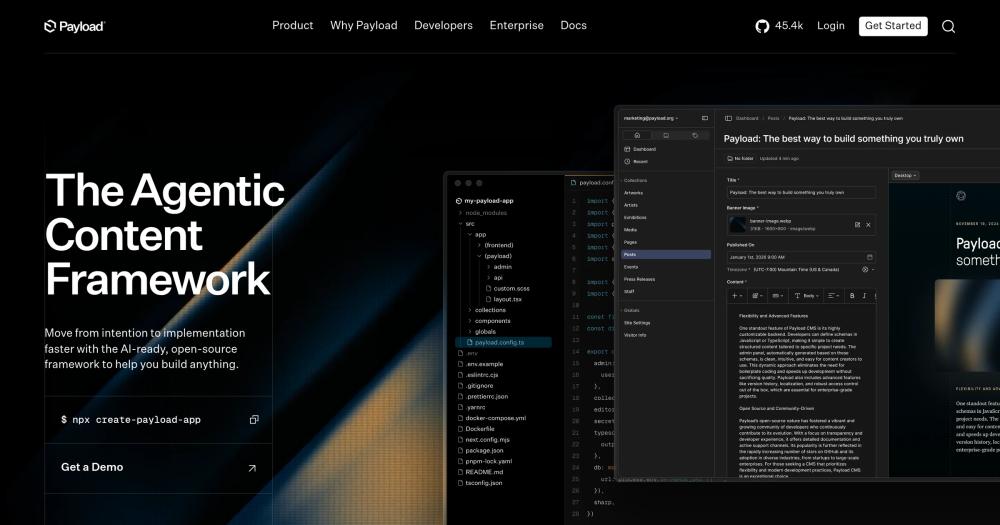Viewport: 1000px width, 525px height.
Task: Toggle the nav panel icon before Dashboard breadcrumb
Action: pyautogui.click(x=728, y=118)
